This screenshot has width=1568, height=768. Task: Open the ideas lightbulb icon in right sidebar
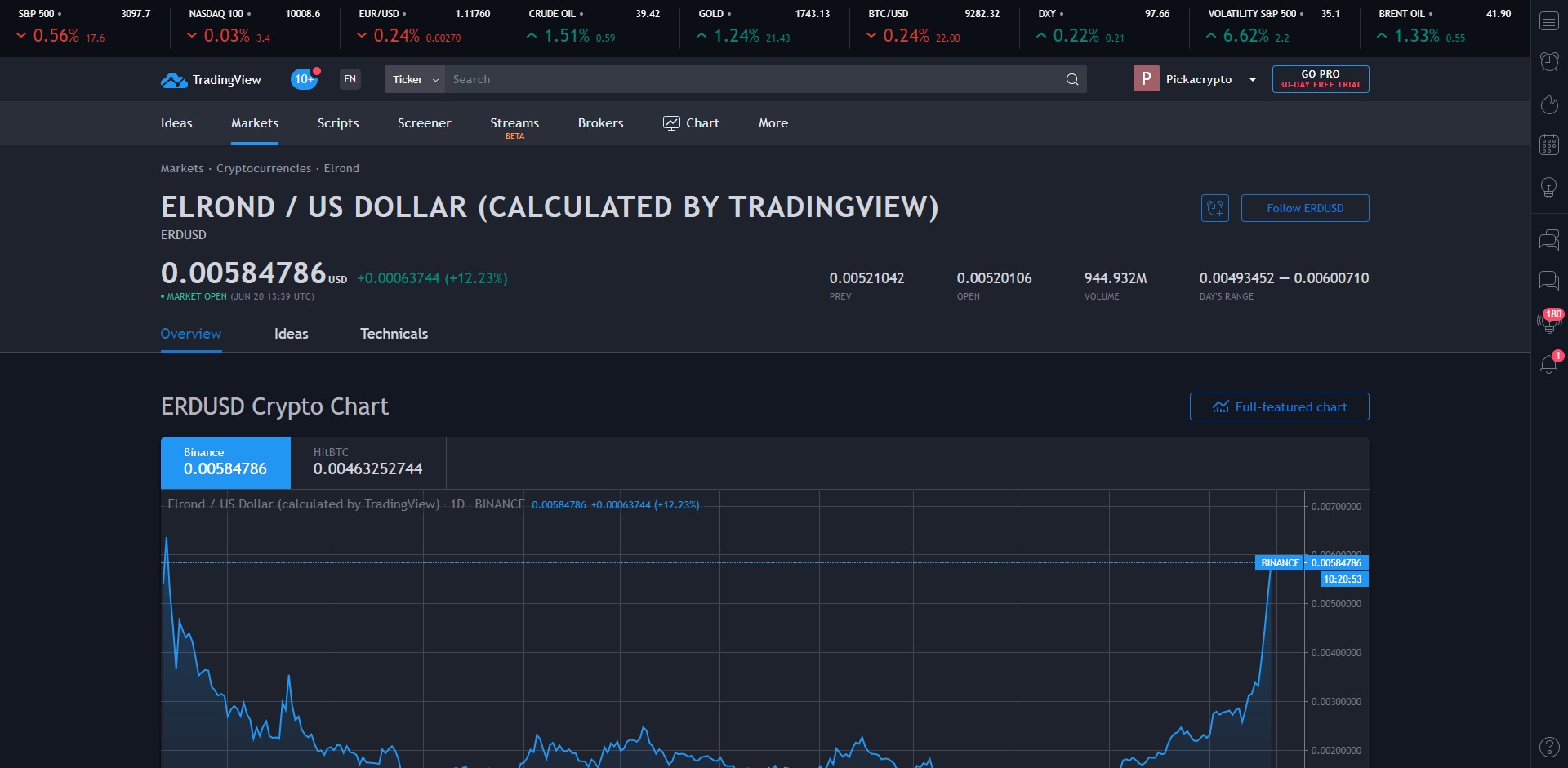(1549, 188)
